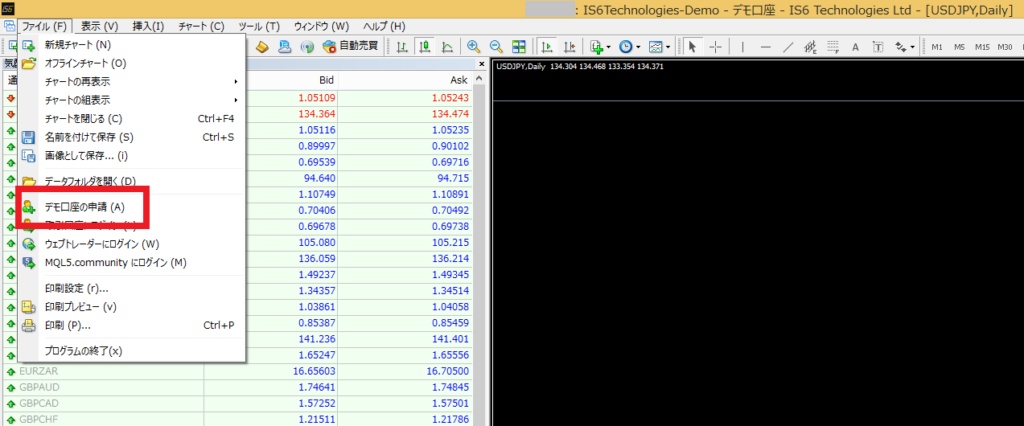1024x426 pixels.
Task: Select 印刷 (P)... menu entry
Action: pyautogui.click(x=131, y=325)
